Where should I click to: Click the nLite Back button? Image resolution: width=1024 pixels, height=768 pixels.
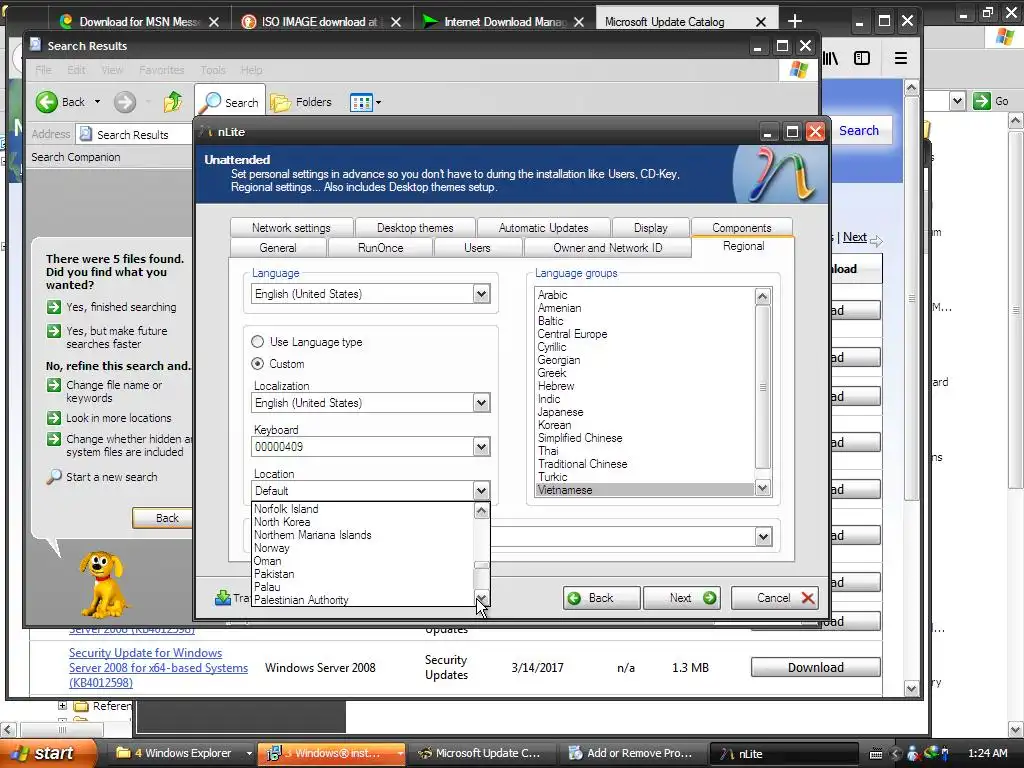coord(601,598)
